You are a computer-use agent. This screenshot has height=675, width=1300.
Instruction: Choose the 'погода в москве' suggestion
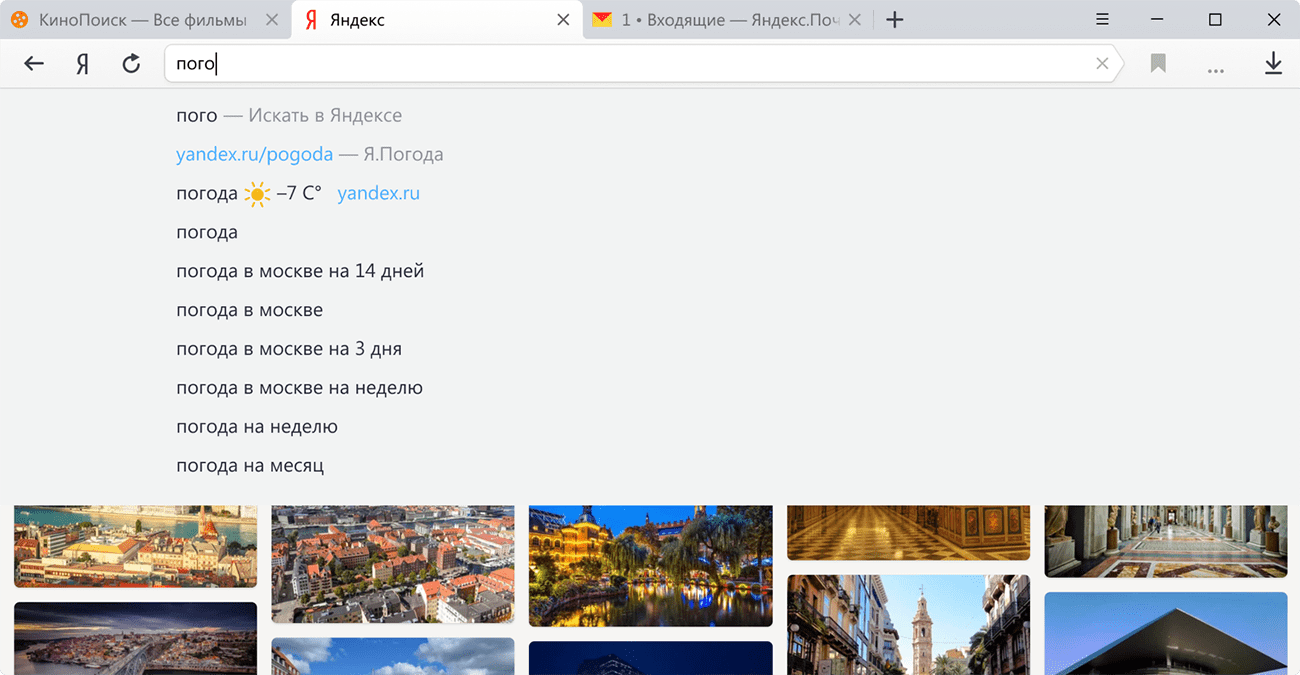[x=250, y=310]
